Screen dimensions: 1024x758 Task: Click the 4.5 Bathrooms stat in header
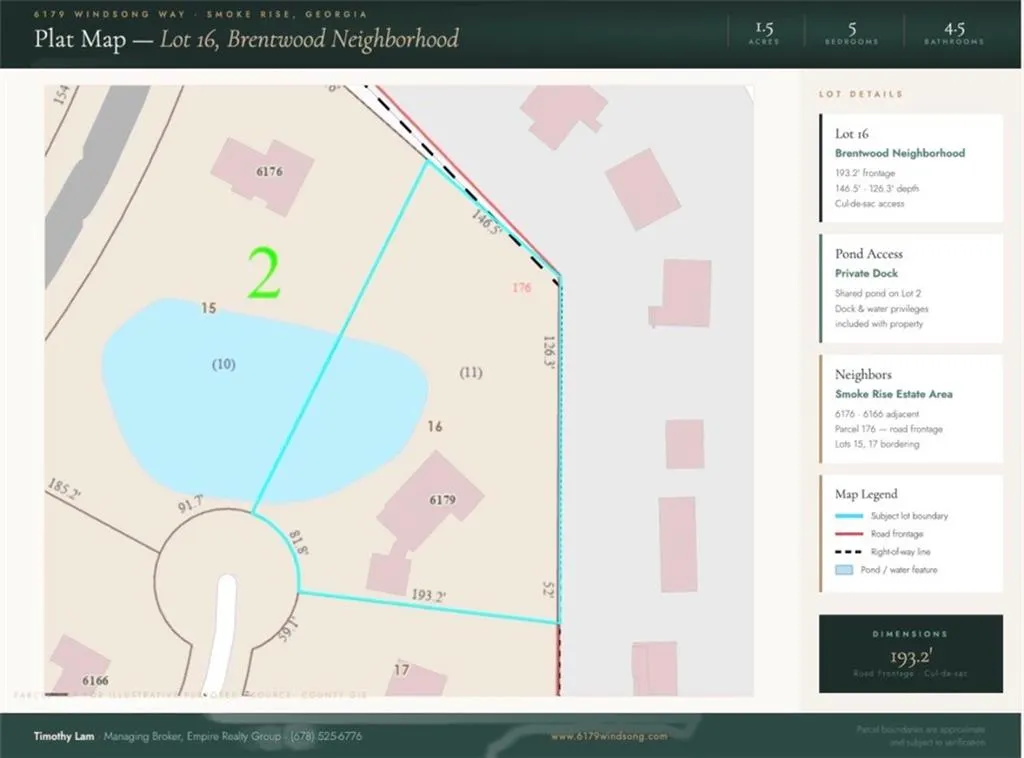pyautogui.click(x=954, y=33)
